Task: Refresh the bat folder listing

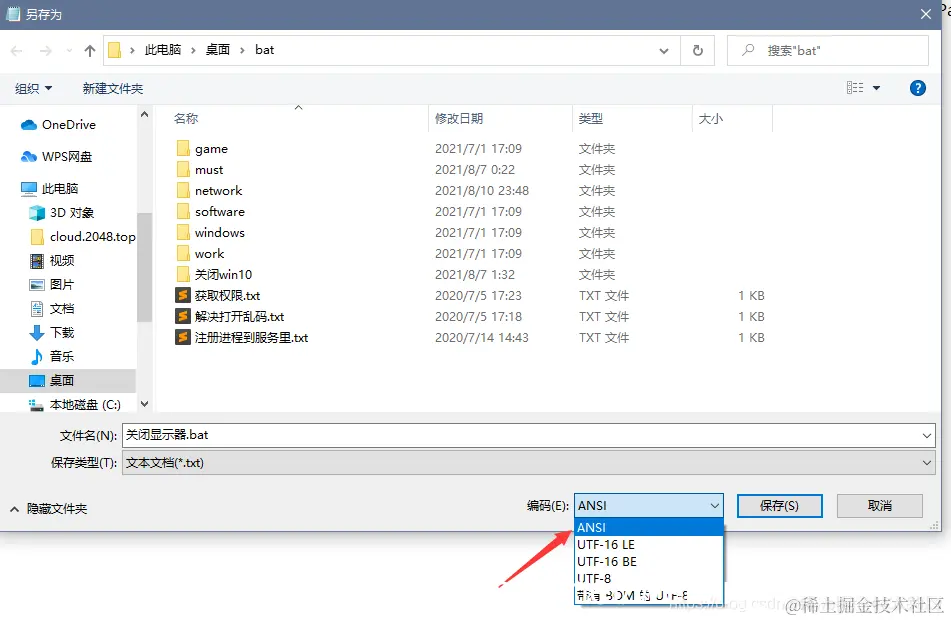Action: pos(697,50)
